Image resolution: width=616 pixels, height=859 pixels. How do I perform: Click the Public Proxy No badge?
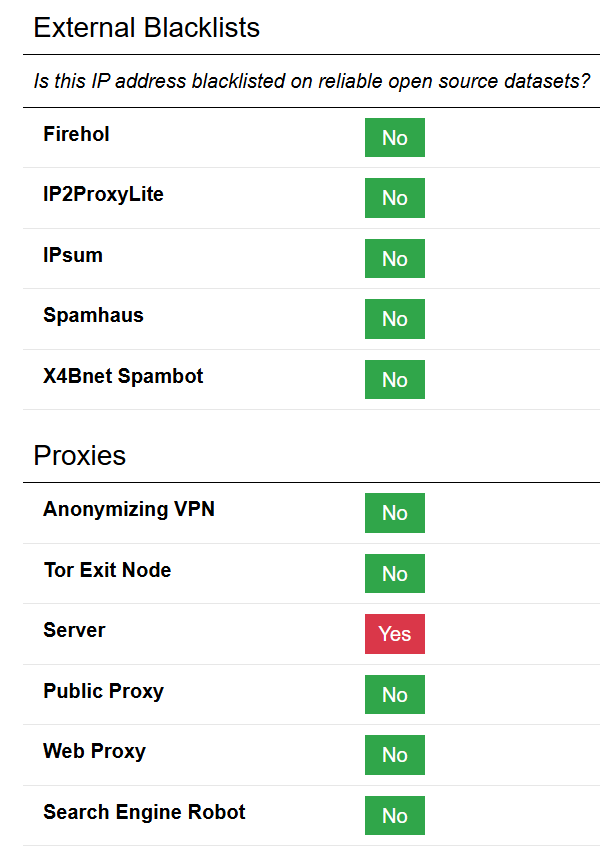coord(394,695)
